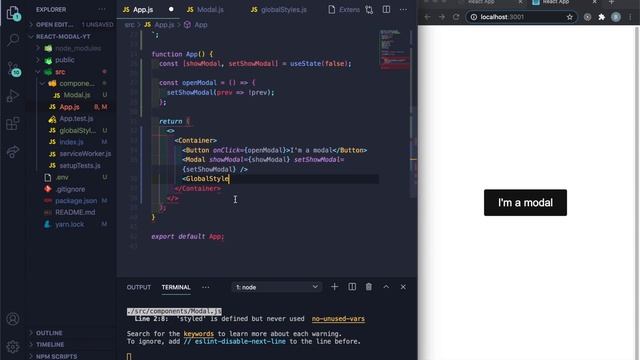Expand the public folder
This screenshot has height=360, width=640.
[x=72, y=60]
